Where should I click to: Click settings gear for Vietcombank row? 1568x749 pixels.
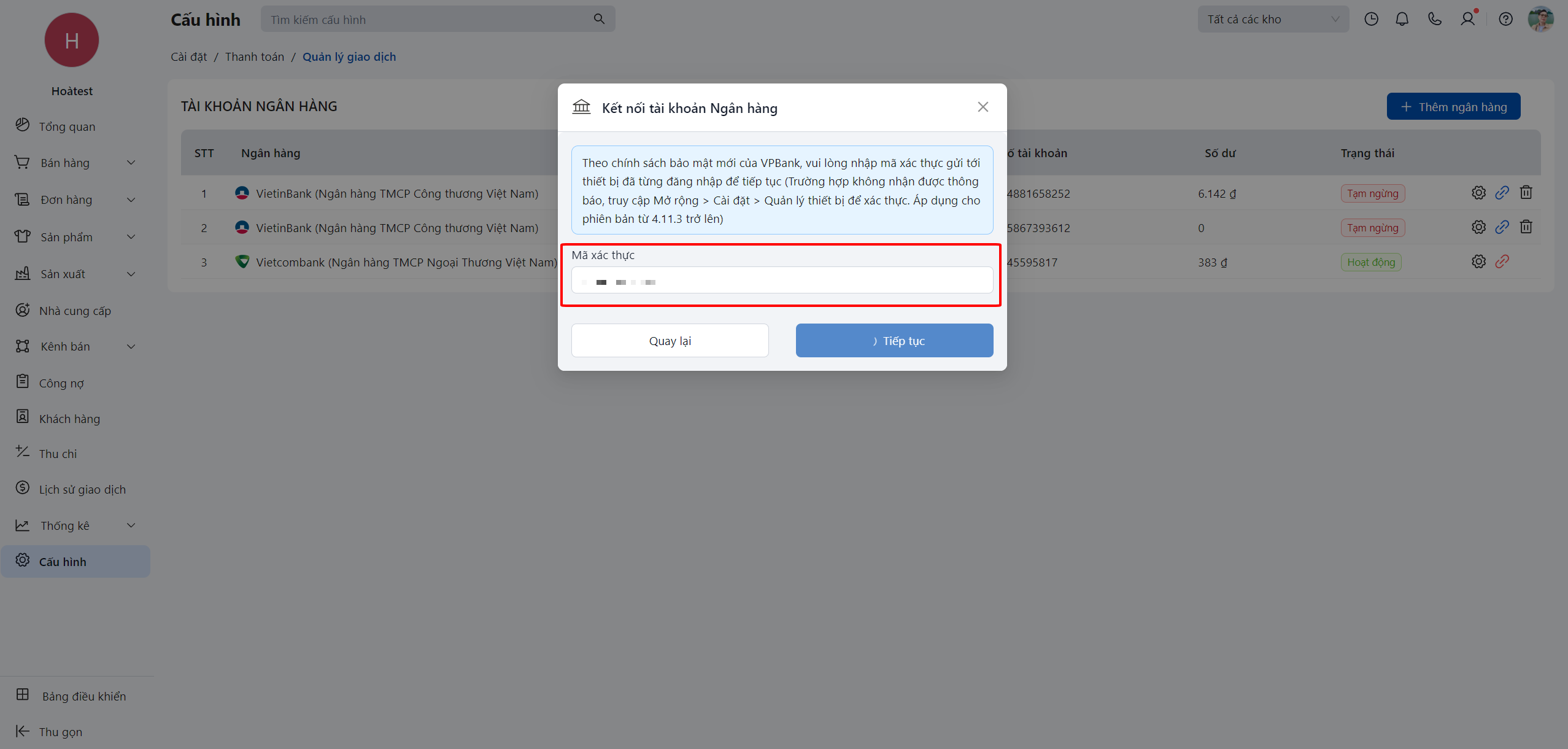[1478, 262]
